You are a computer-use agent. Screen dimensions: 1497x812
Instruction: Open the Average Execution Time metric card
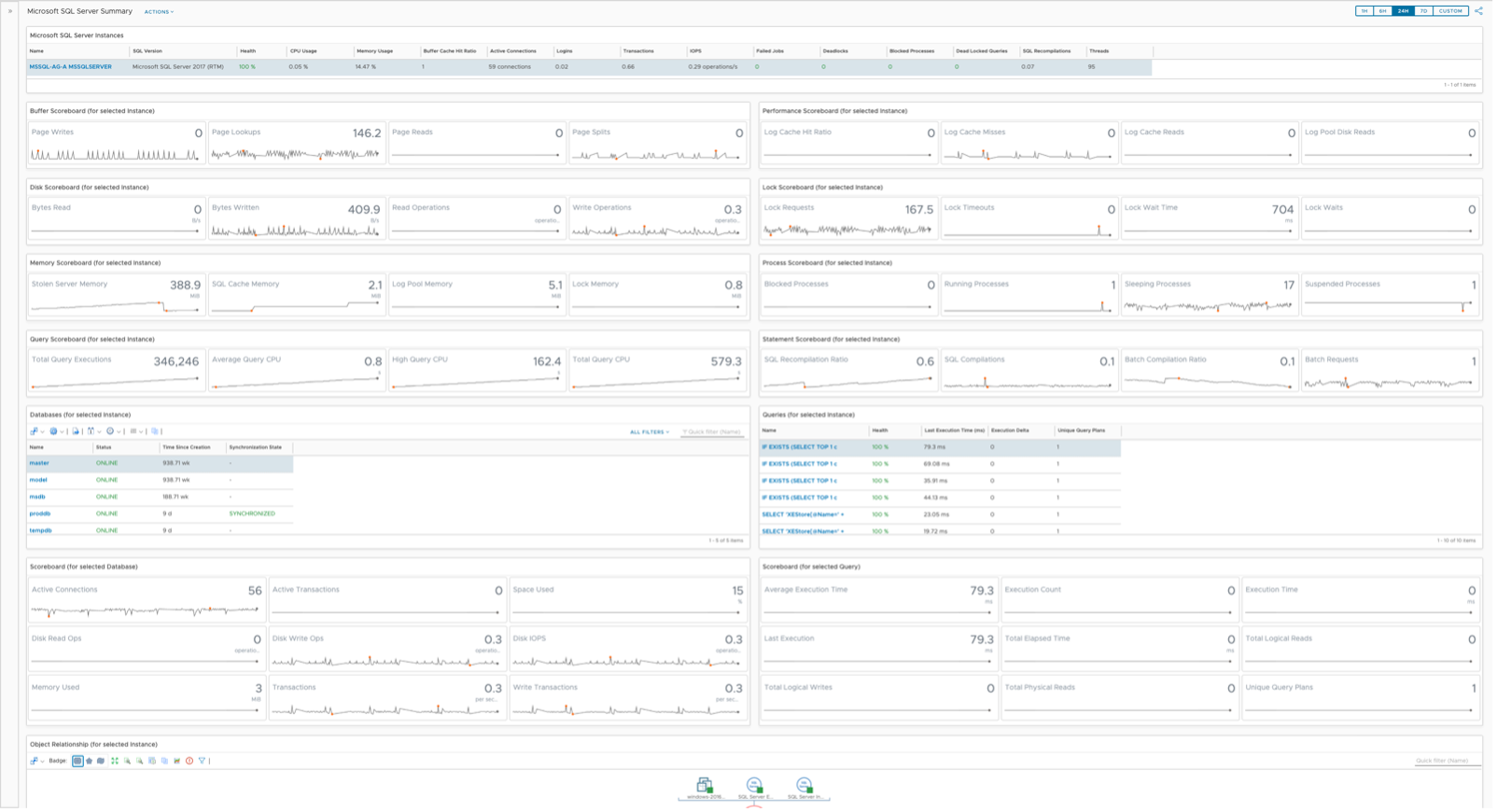coord(879,601)
